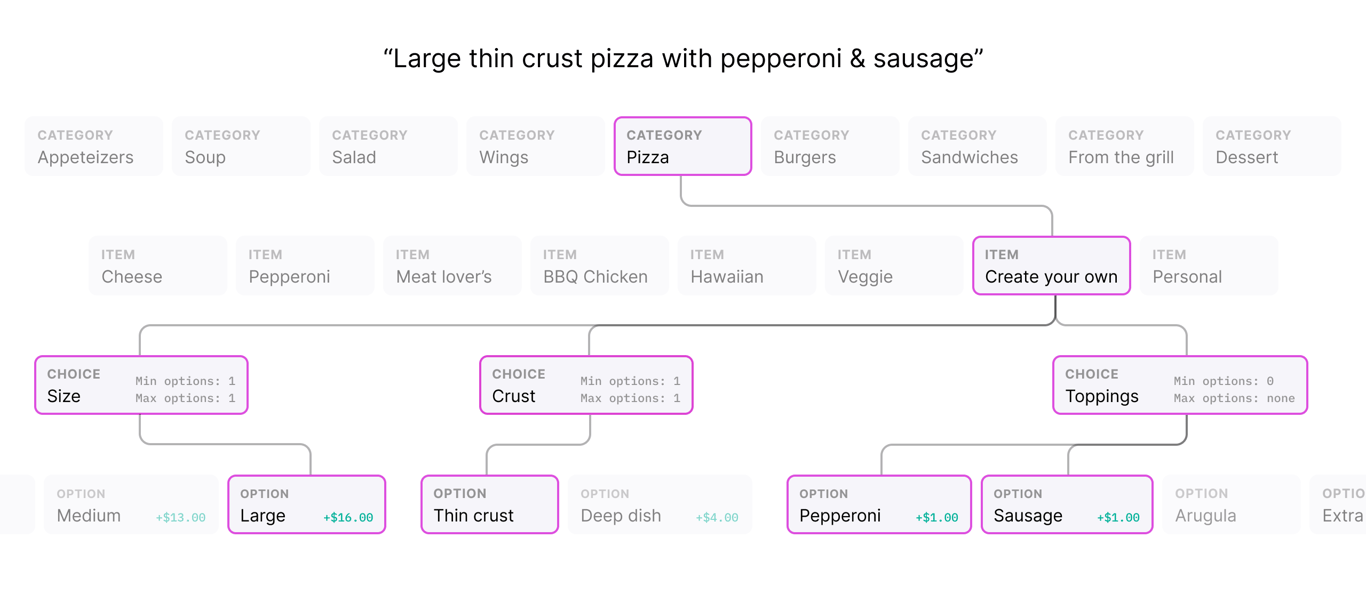Choose the BBQ Chicken item
Image resolution: width=1366 pixels, height=594 pixels.
(x=599, y=266)
